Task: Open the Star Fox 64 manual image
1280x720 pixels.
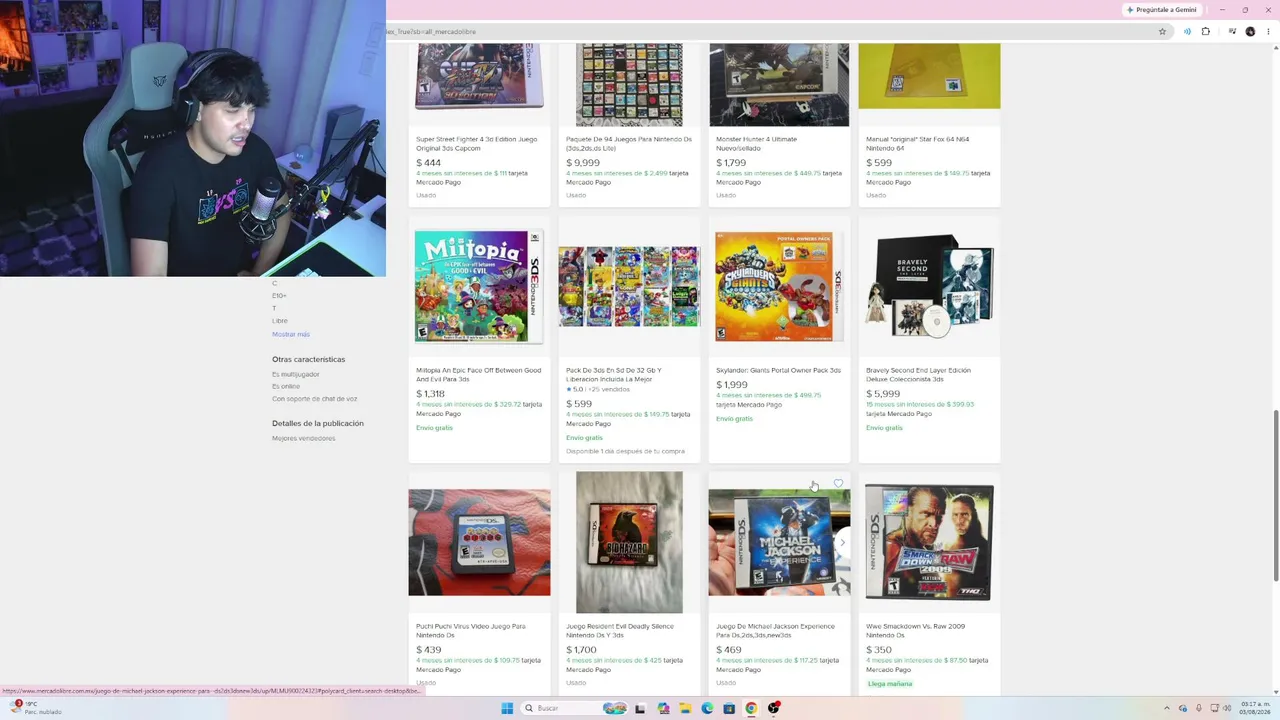Action: pos(929,76)
